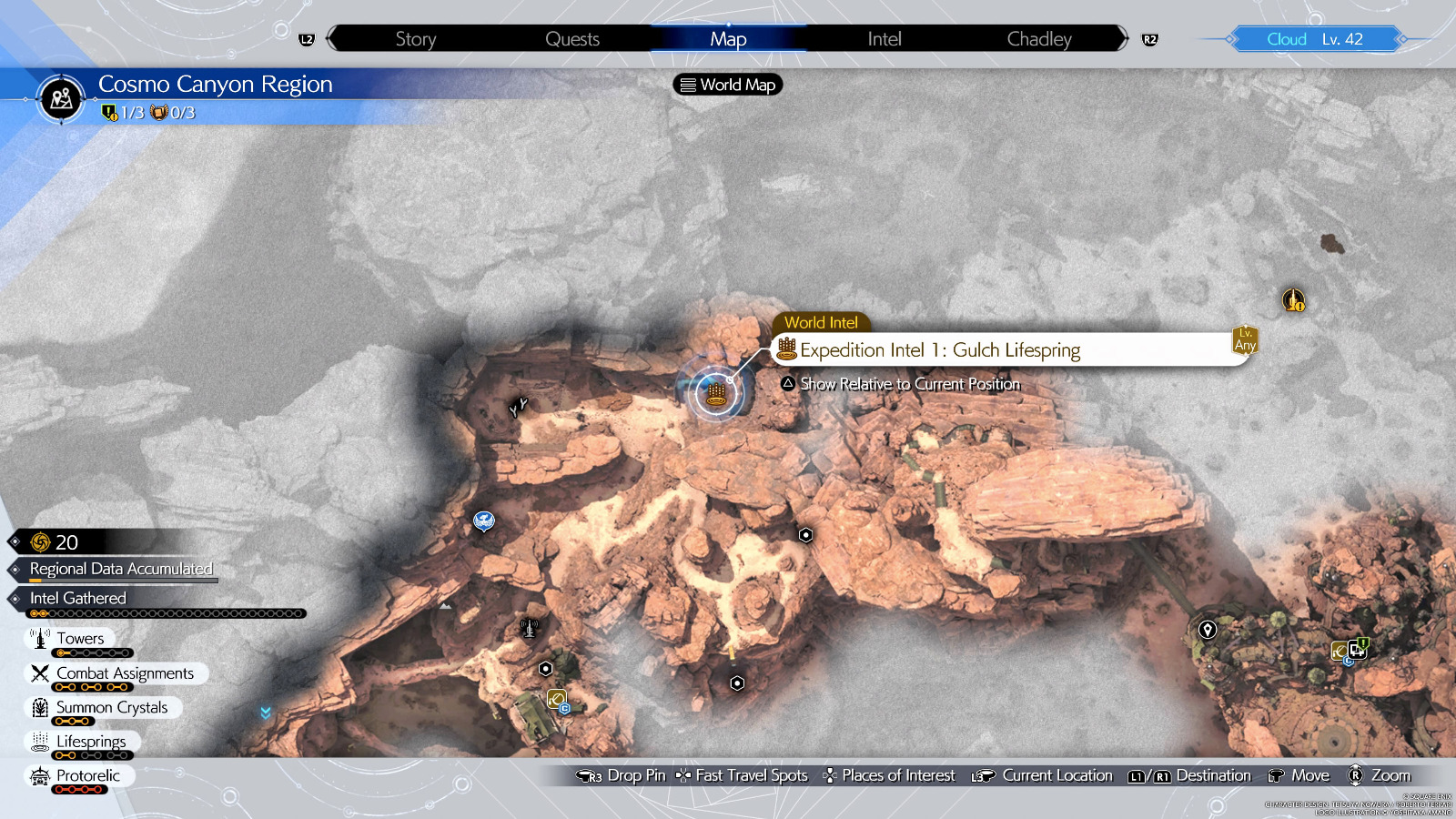Select the Expedition Intel 1: Gulch Lifespring banner
Image resolution: width=1456 pixels, height=819 pixels.
tap(939, 349)
